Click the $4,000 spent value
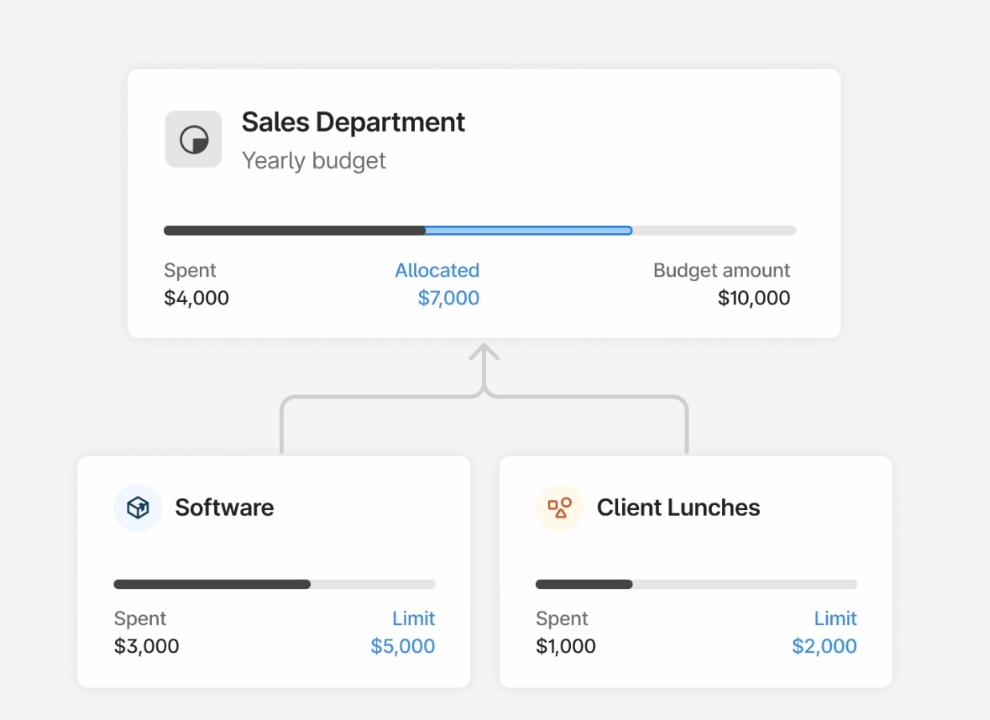 pyautogui.click(x=196, y=298)
